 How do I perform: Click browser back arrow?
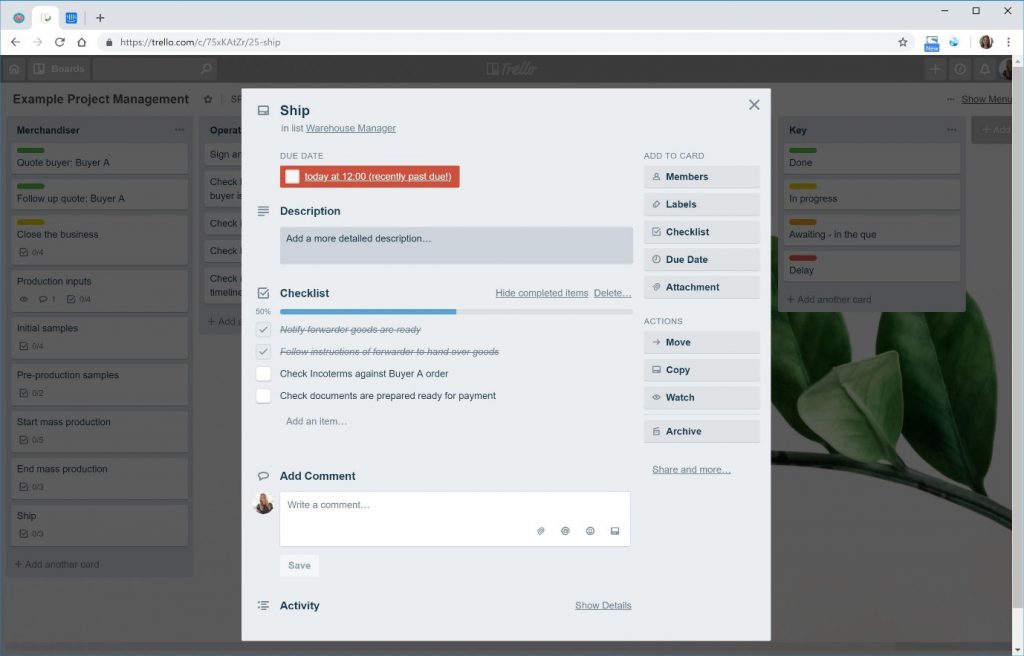tap(16, 42)
